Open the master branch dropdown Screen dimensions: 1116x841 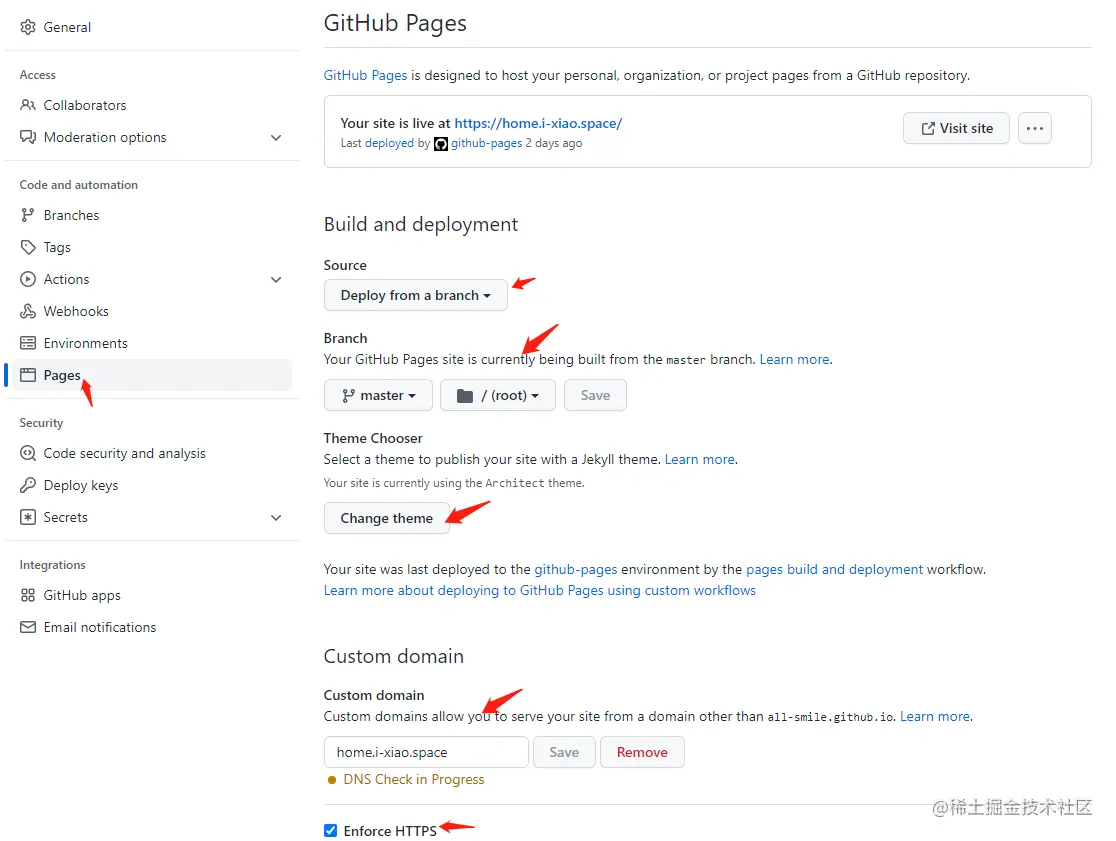378,396
